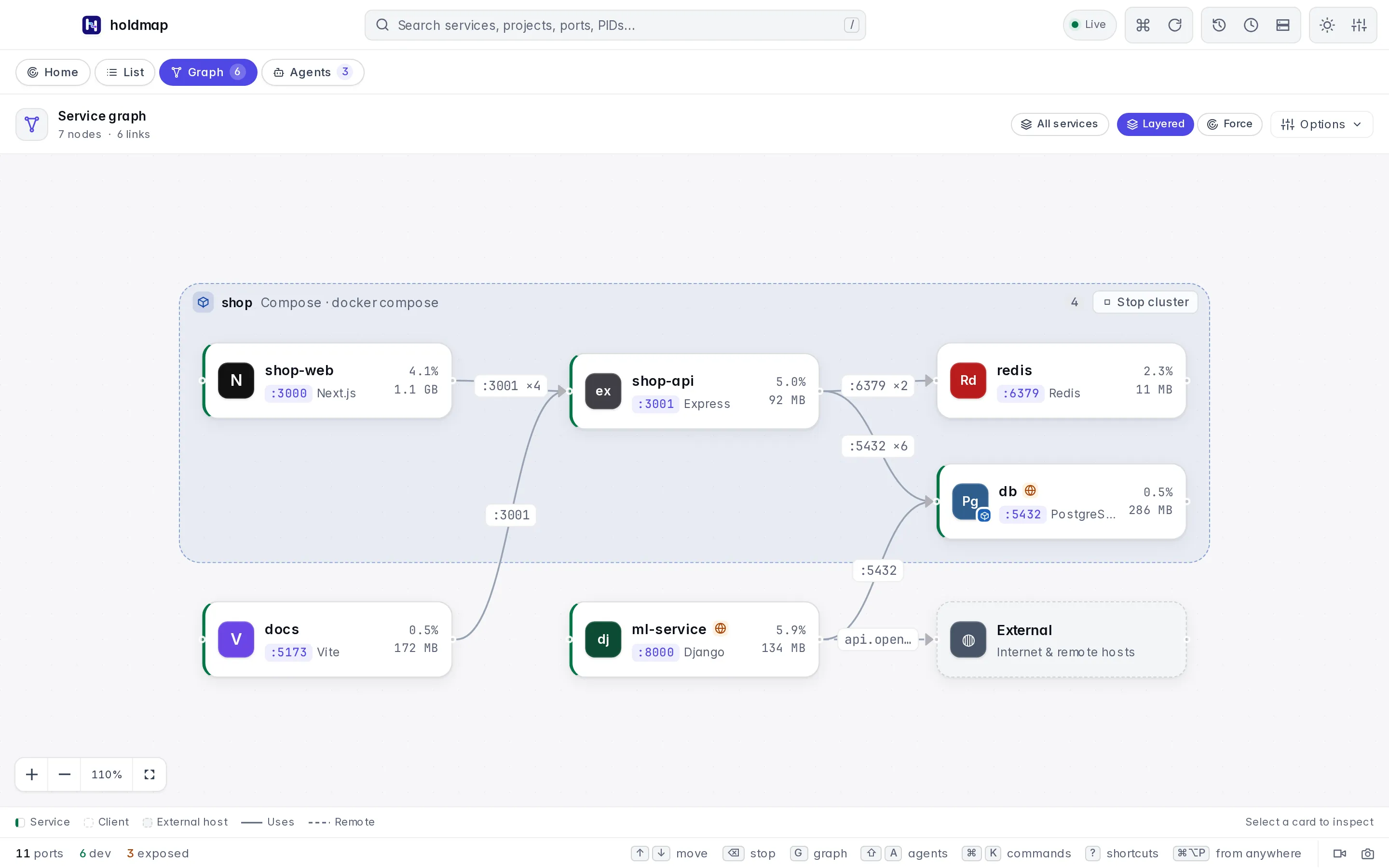Click the :6379 ×2 link label

878,386
